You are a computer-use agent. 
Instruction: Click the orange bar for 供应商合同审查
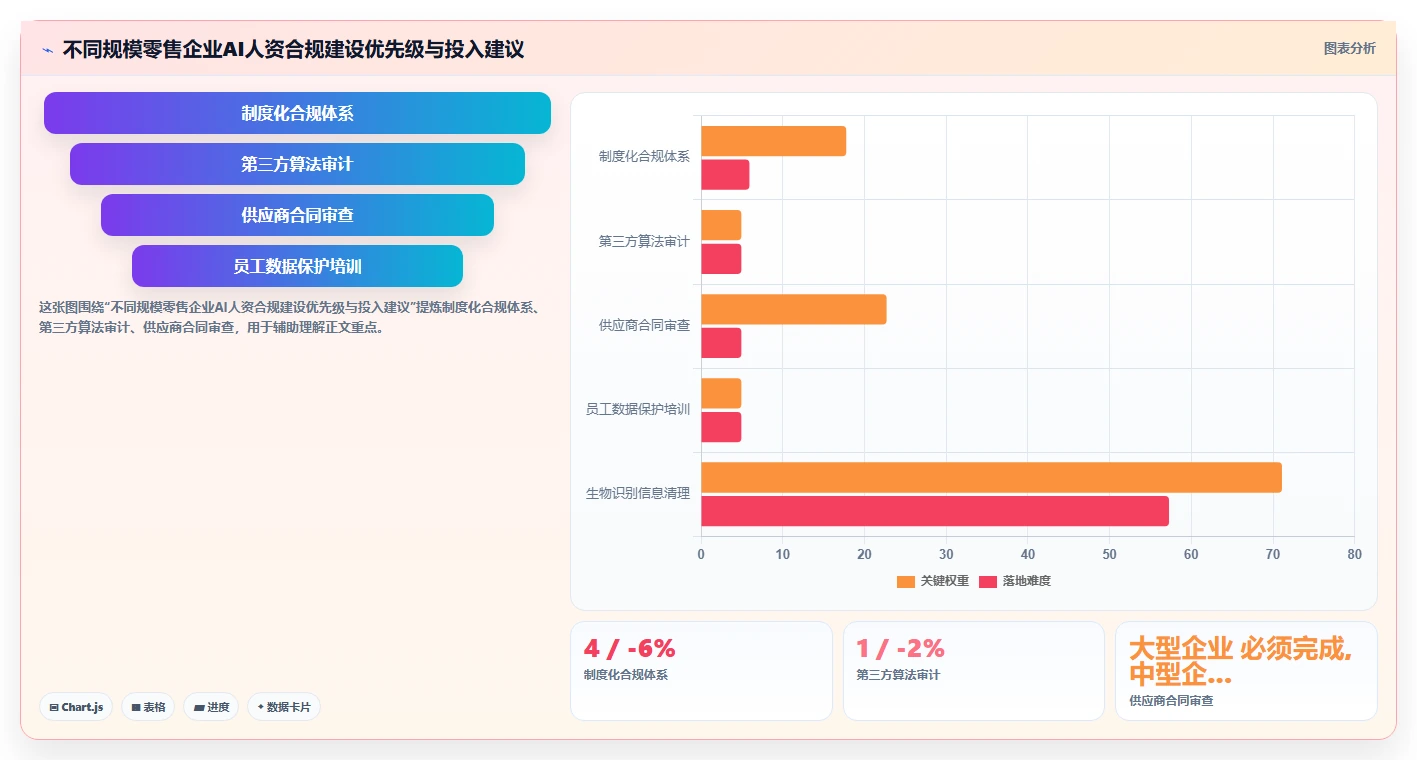point(793,309)
